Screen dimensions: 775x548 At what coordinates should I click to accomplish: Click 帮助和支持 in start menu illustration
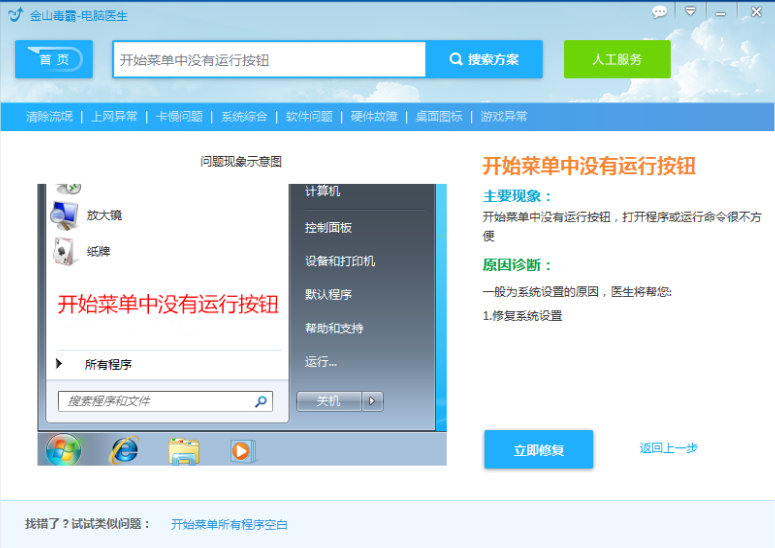(x=334, y=328)
